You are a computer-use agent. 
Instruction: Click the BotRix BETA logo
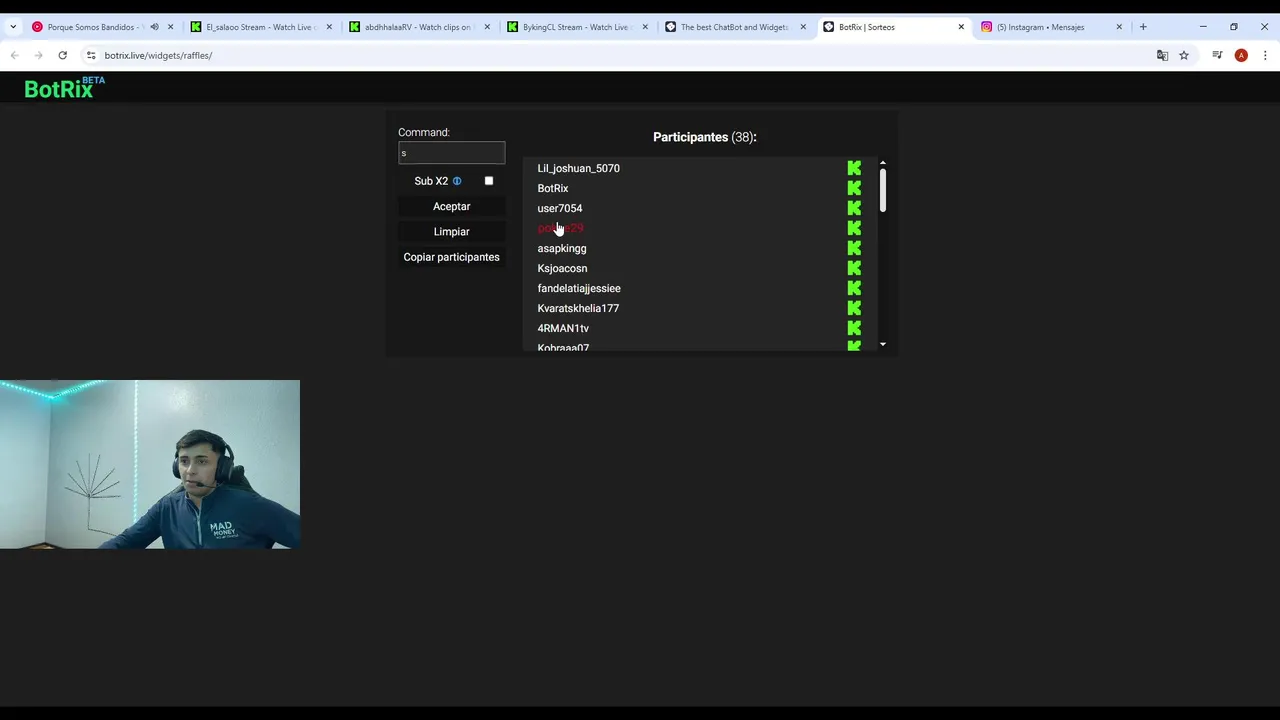pos(64,88)
